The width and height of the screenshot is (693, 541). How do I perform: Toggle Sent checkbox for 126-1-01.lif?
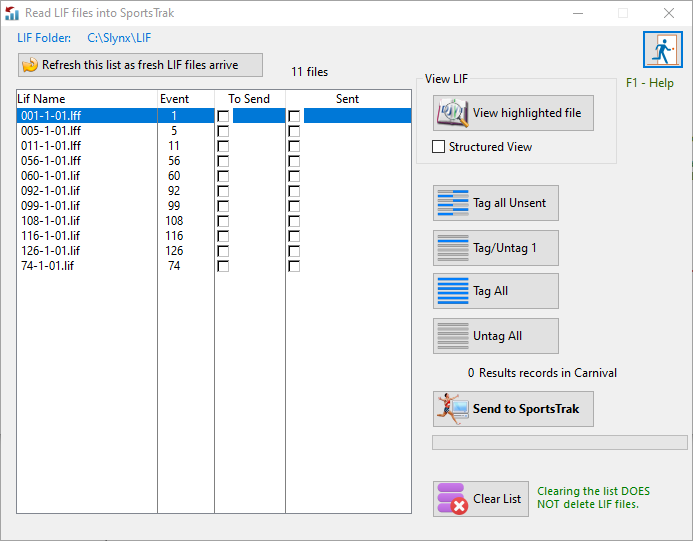(x=294, y=251)
